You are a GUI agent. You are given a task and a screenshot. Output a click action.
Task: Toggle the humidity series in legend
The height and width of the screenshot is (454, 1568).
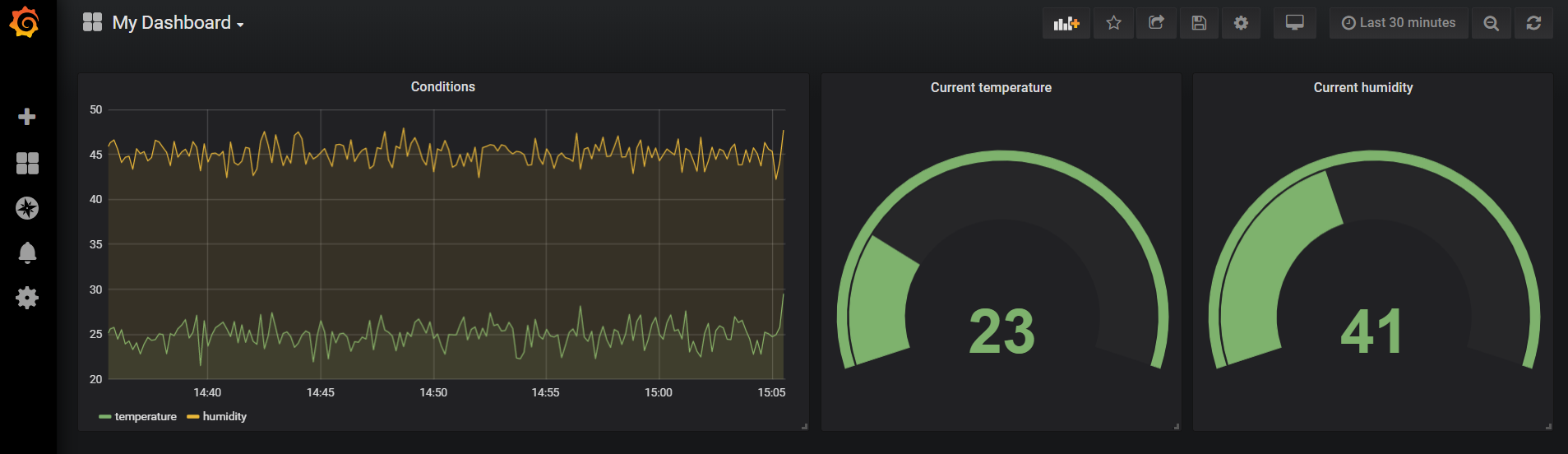(x=224, y=417)
